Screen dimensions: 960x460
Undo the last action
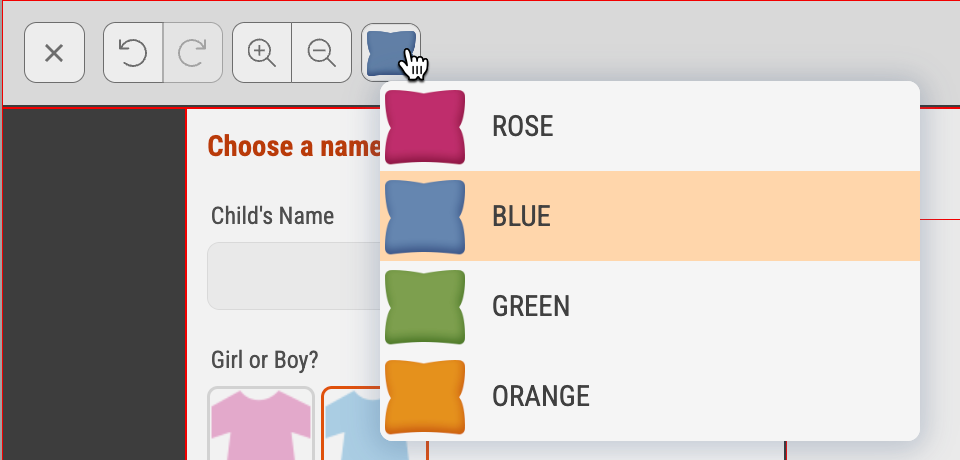pos(133,53)
